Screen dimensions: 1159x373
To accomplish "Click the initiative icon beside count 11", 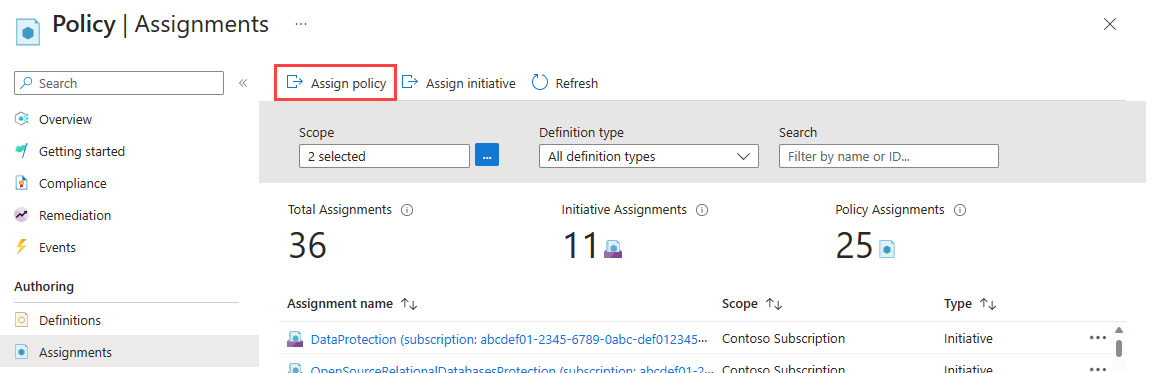I will (614, 249).
